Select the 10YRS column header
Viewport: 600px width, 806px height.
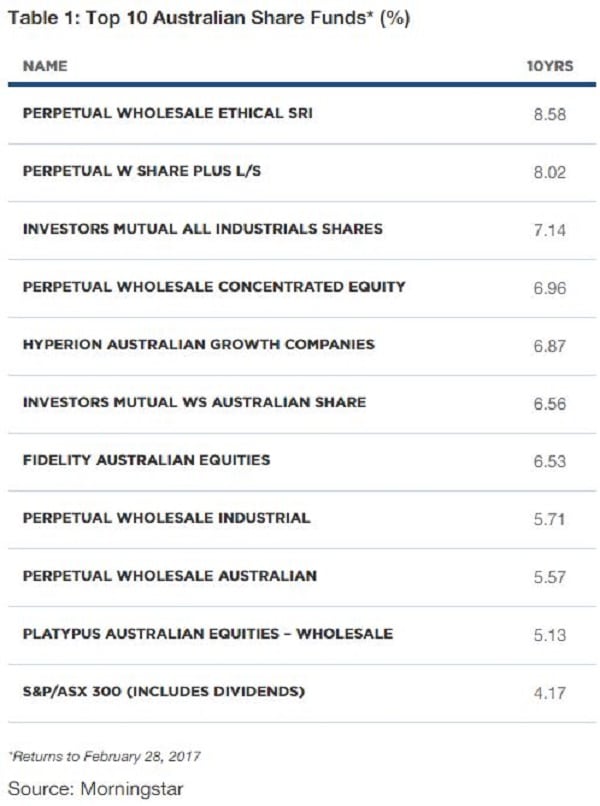coord(548,66)
